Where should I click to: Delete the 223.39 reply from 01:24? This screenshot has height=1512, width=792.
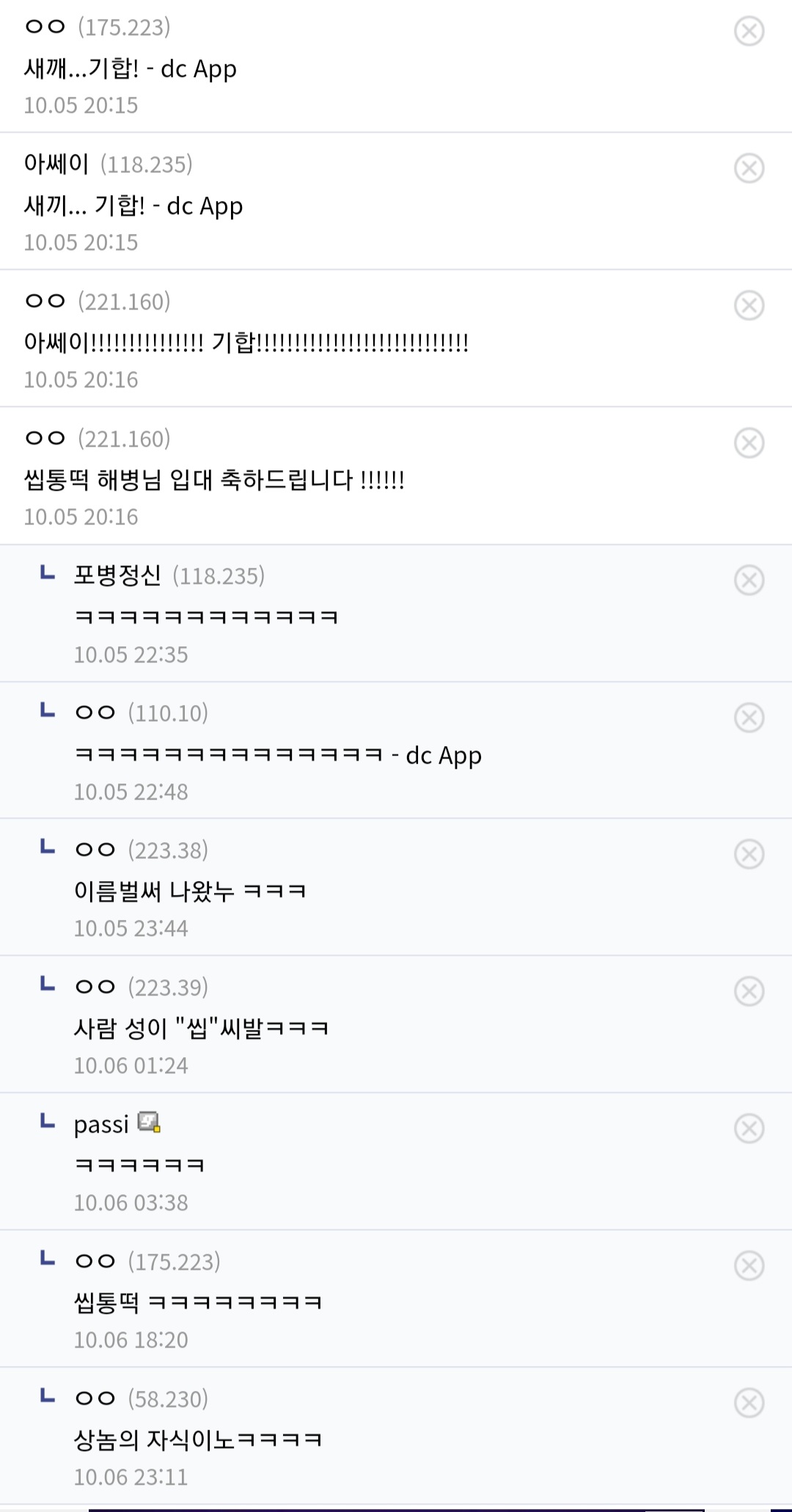[x=749, y=991]
